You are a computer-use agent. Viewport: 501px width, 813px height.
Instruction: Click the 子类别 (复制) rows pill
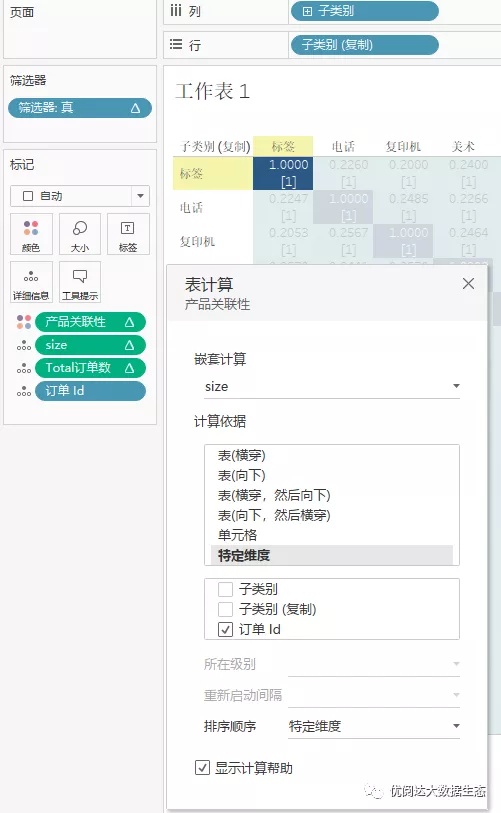365,45
